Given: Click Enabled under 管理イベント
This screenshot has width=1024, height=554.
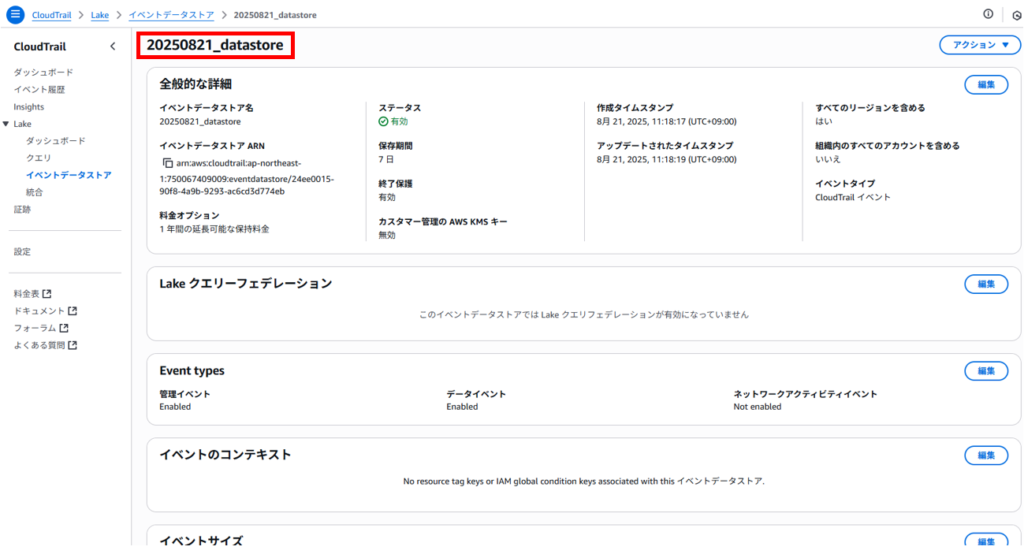Looking at the screenshot, I should (x=175, y=406).
